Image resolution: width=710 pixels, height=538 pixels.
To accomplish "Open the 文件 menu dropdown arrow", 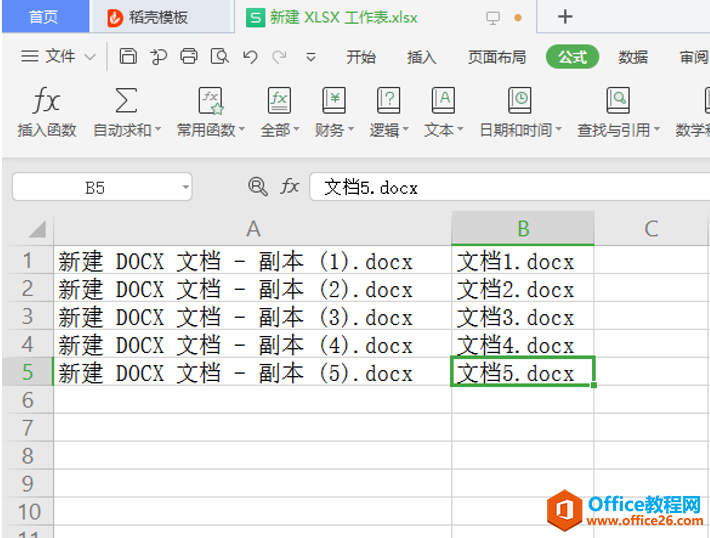I will point(90,57).
